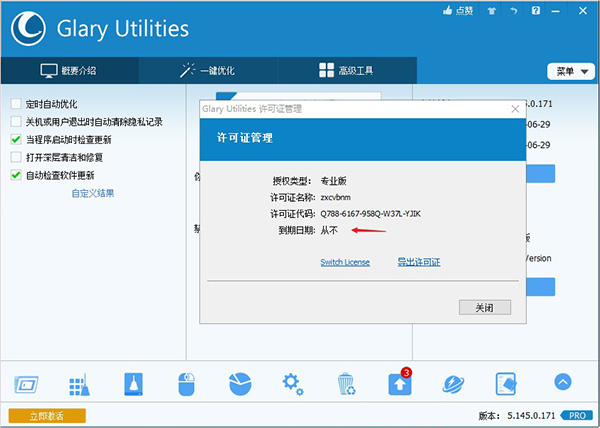Click the version number 5.145.0.171 in status bar
600x428 pixels.
pos(531,415)
